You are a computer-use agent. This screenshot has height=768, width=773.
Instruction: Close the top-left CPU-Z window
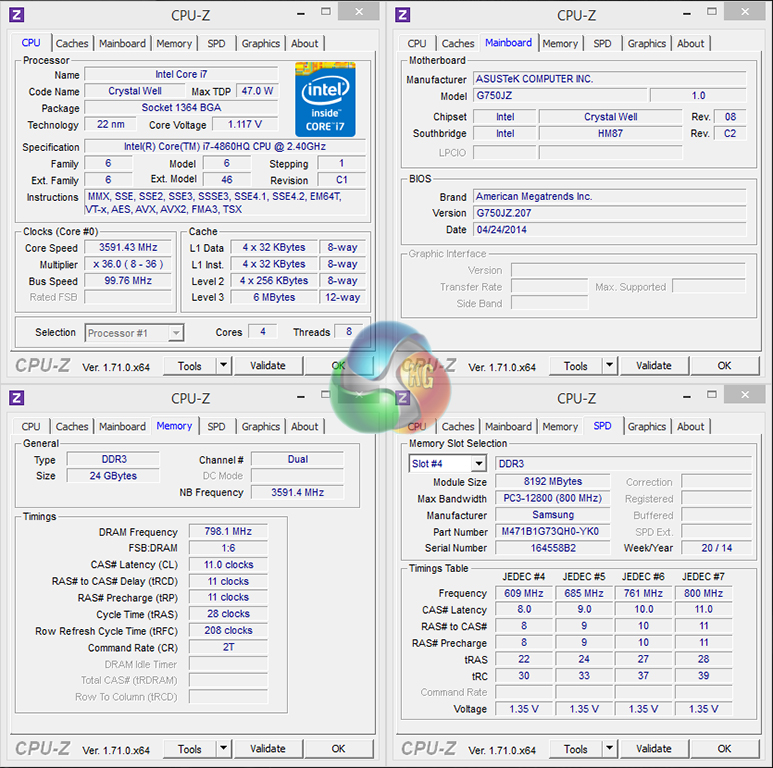click(x=358, y=12)
